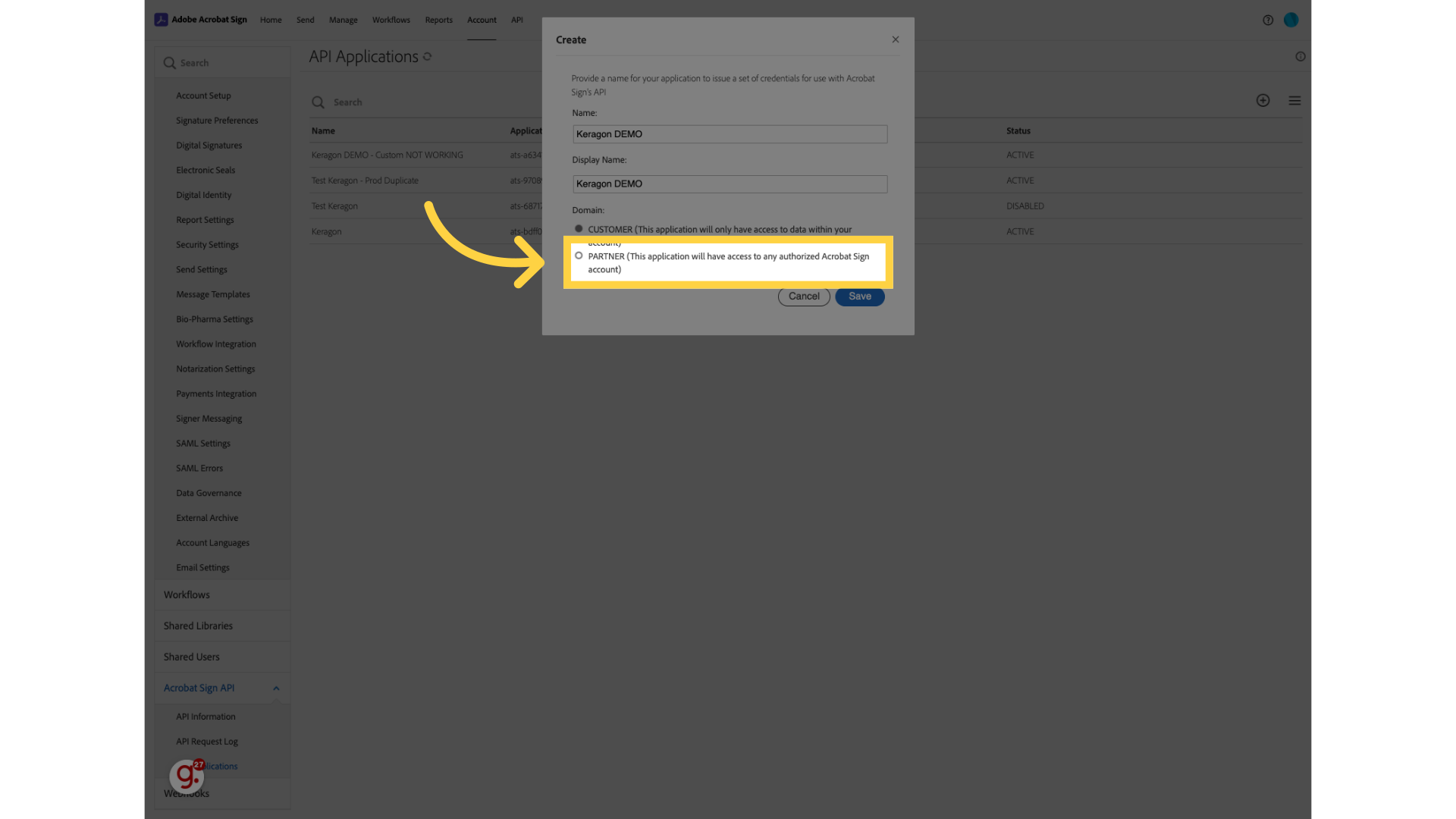Click the info icon at page top right
1456x819 pixels.
point(1301,57)
